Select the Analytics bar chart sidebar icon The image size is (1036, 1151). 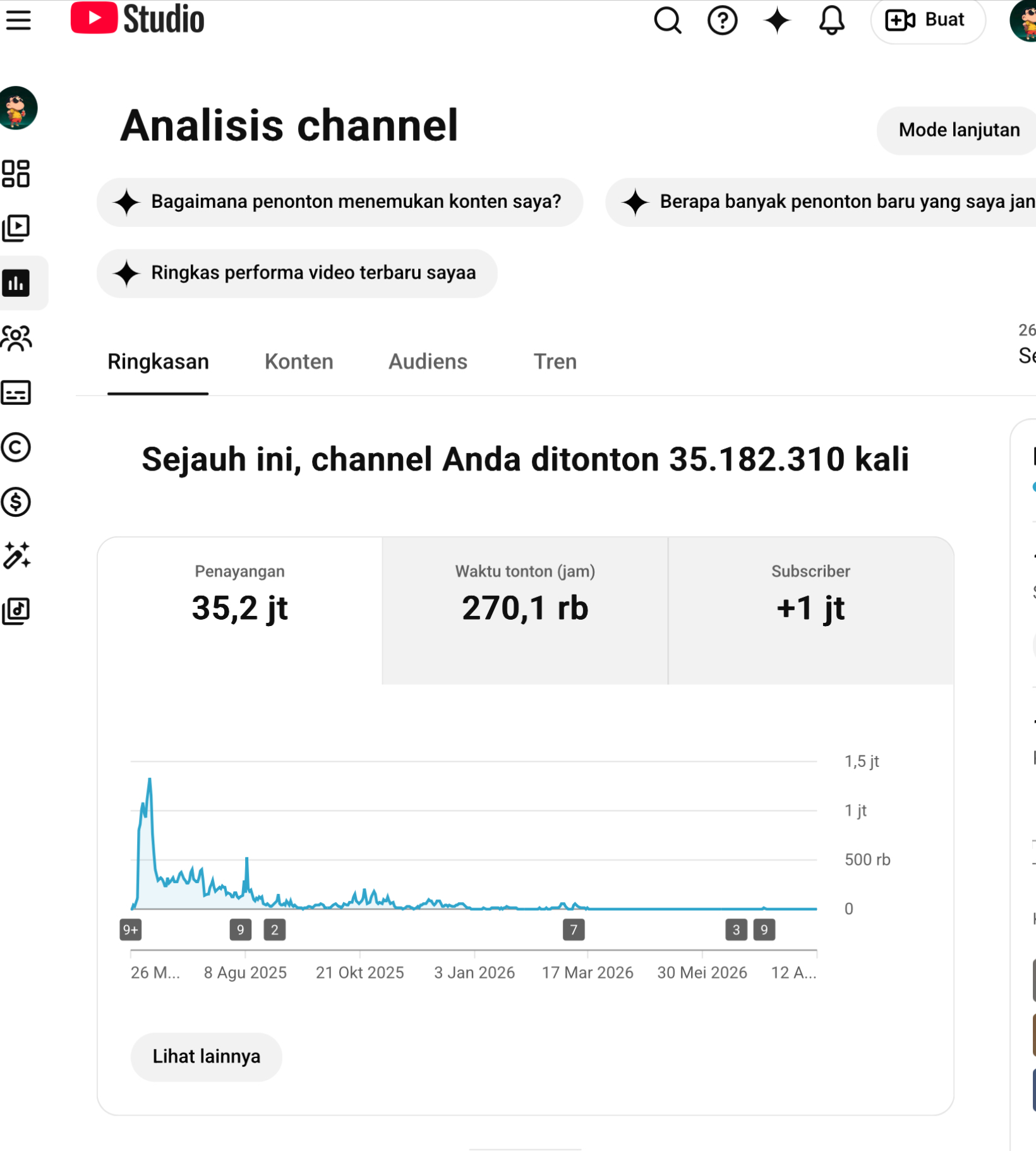pyautogui.click(x=16, y=283)
